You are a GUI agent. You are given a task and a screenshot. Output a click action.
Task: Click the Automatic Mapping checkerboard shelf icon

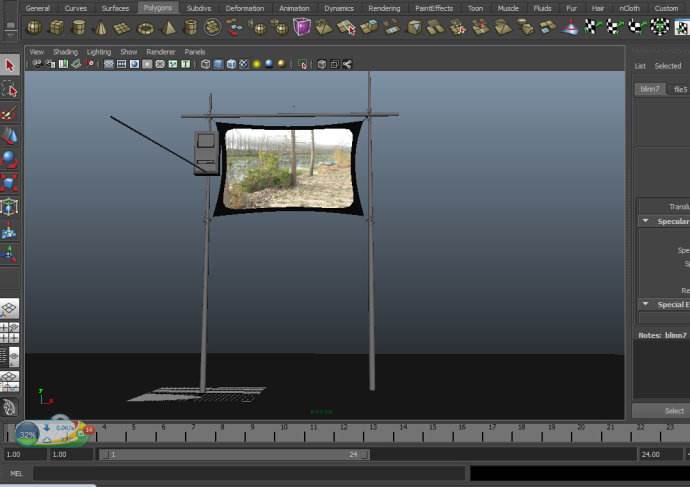tap(660, 27)
